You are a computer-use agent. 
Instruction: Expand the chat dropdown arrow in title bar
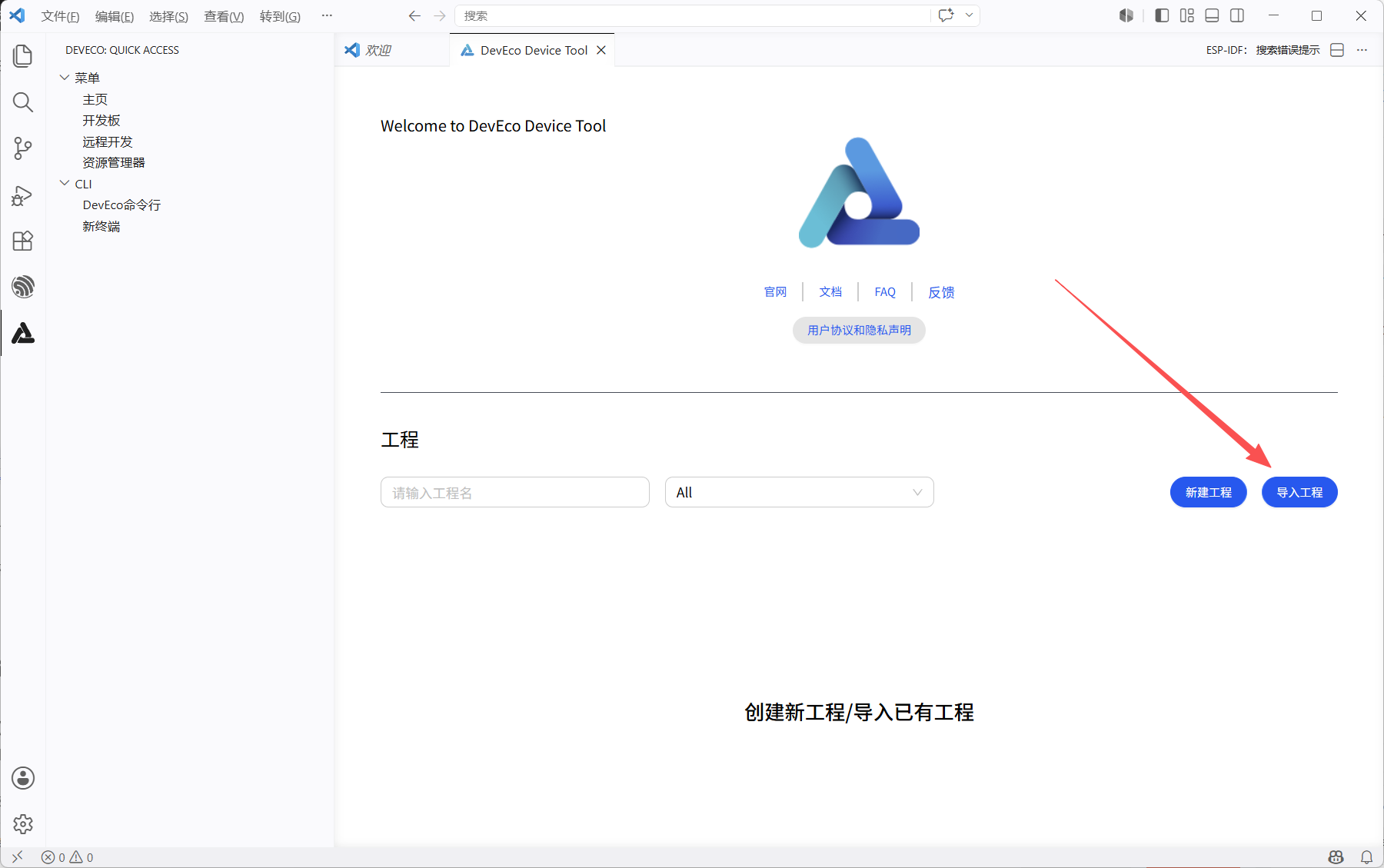(969, 15)
